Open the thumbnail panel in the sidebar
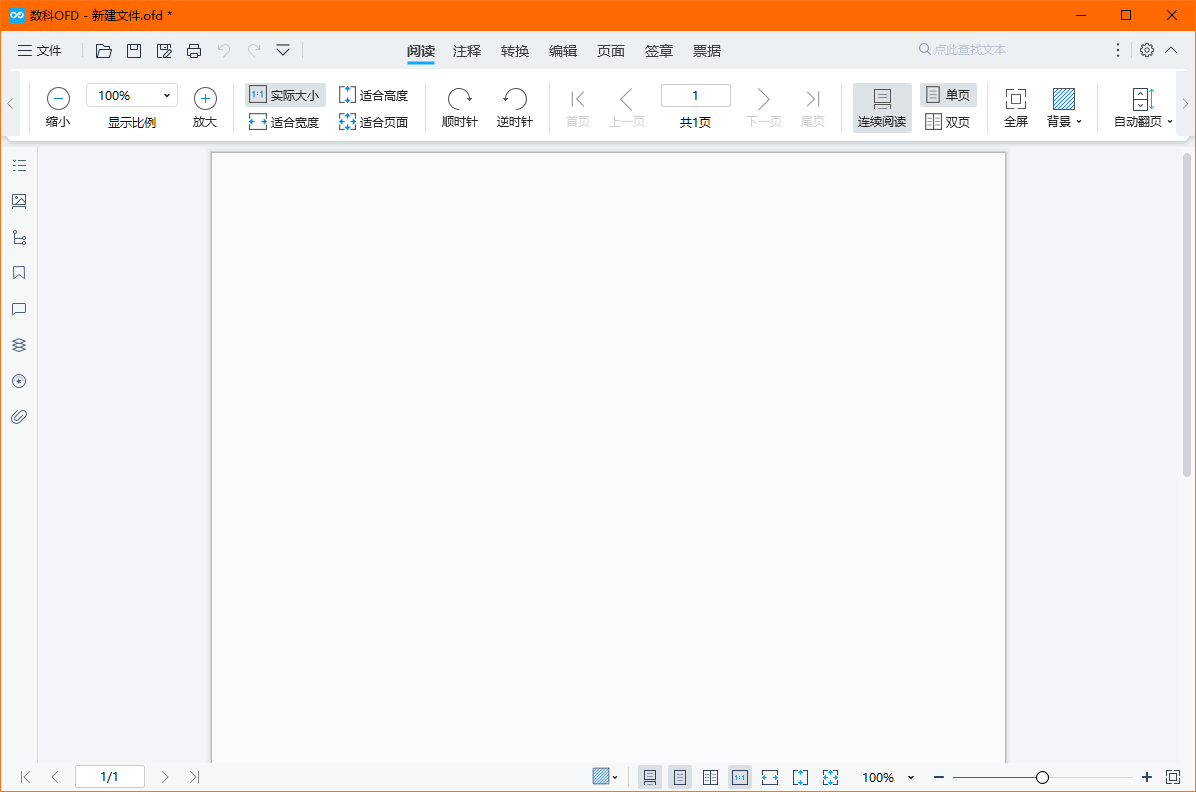The width and height of the screenshot is (1196, 792). [x=18, y=200]
